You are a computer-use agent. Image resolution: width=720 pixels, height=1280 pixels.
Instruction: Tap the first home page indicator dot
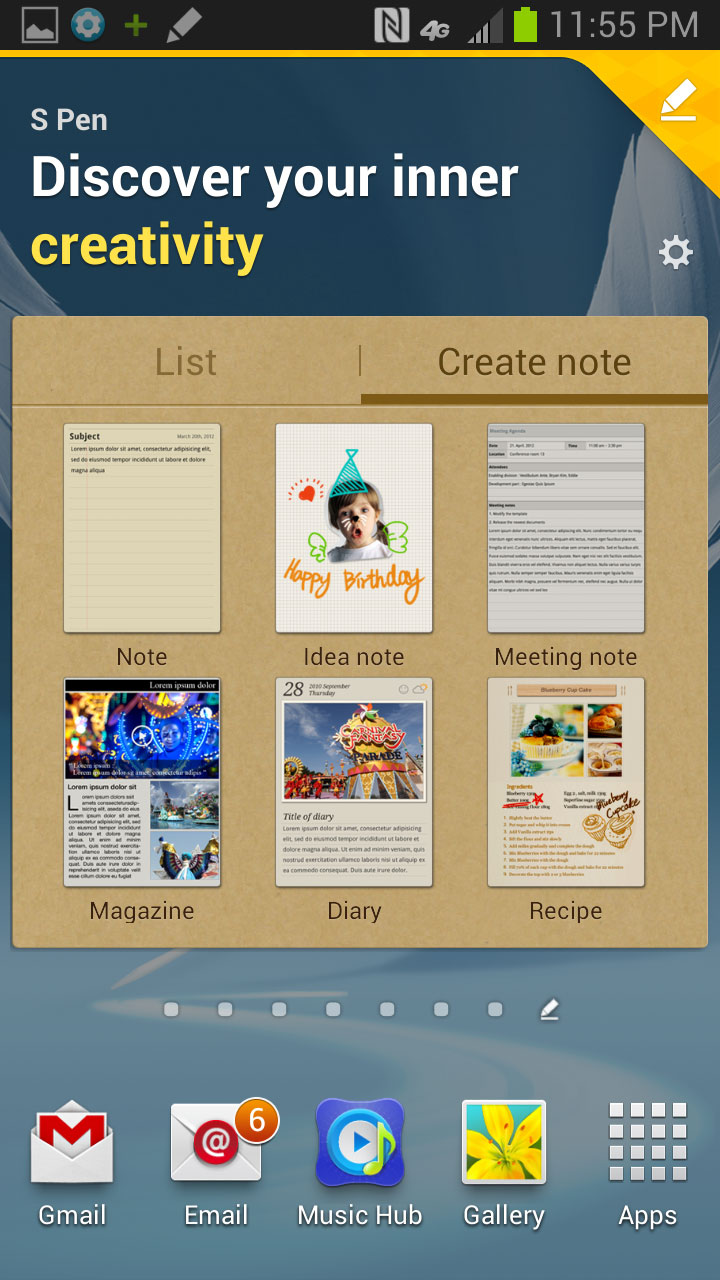coord(171,1010)
